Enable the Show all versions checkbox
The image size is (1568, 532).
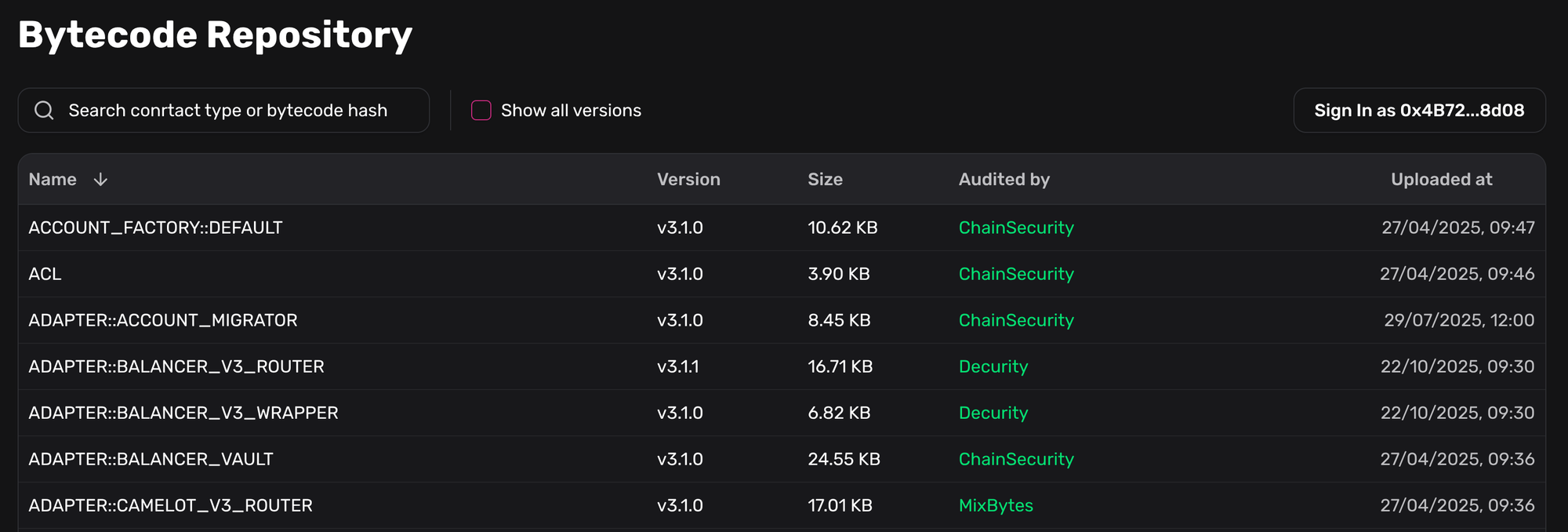481,111
